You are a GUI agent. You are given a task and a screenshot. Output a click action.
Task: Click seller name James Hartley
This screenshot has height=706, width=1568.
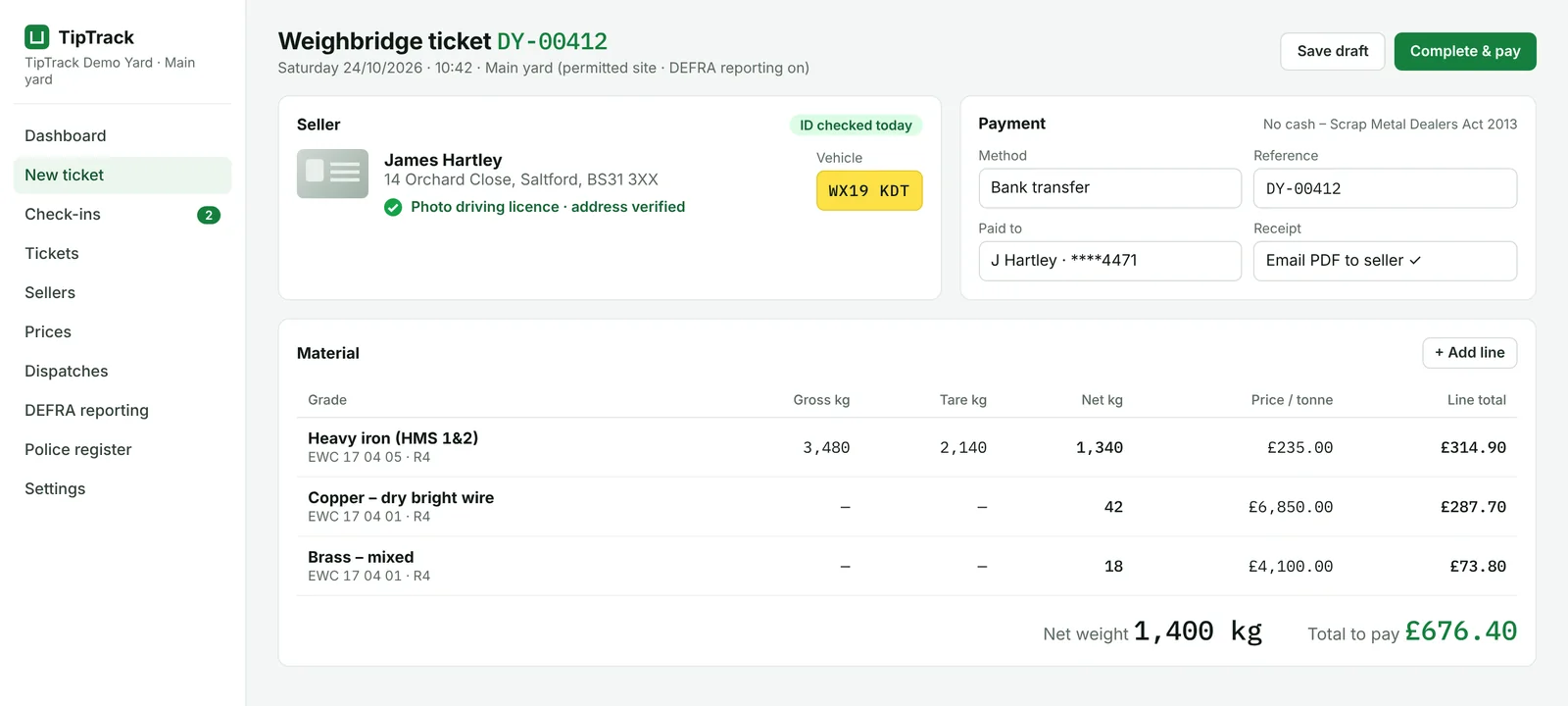[443, 160]
